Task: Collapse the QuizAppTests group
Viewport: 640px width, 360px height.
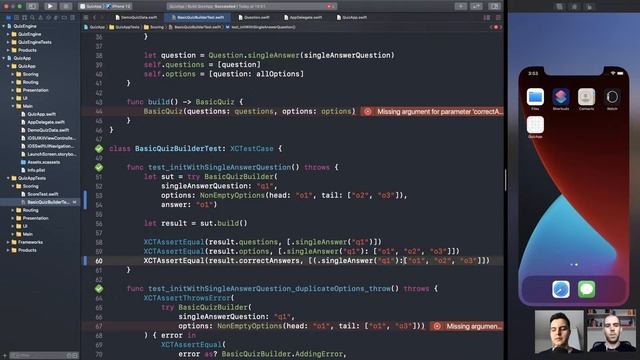Action: click(8, 178)
